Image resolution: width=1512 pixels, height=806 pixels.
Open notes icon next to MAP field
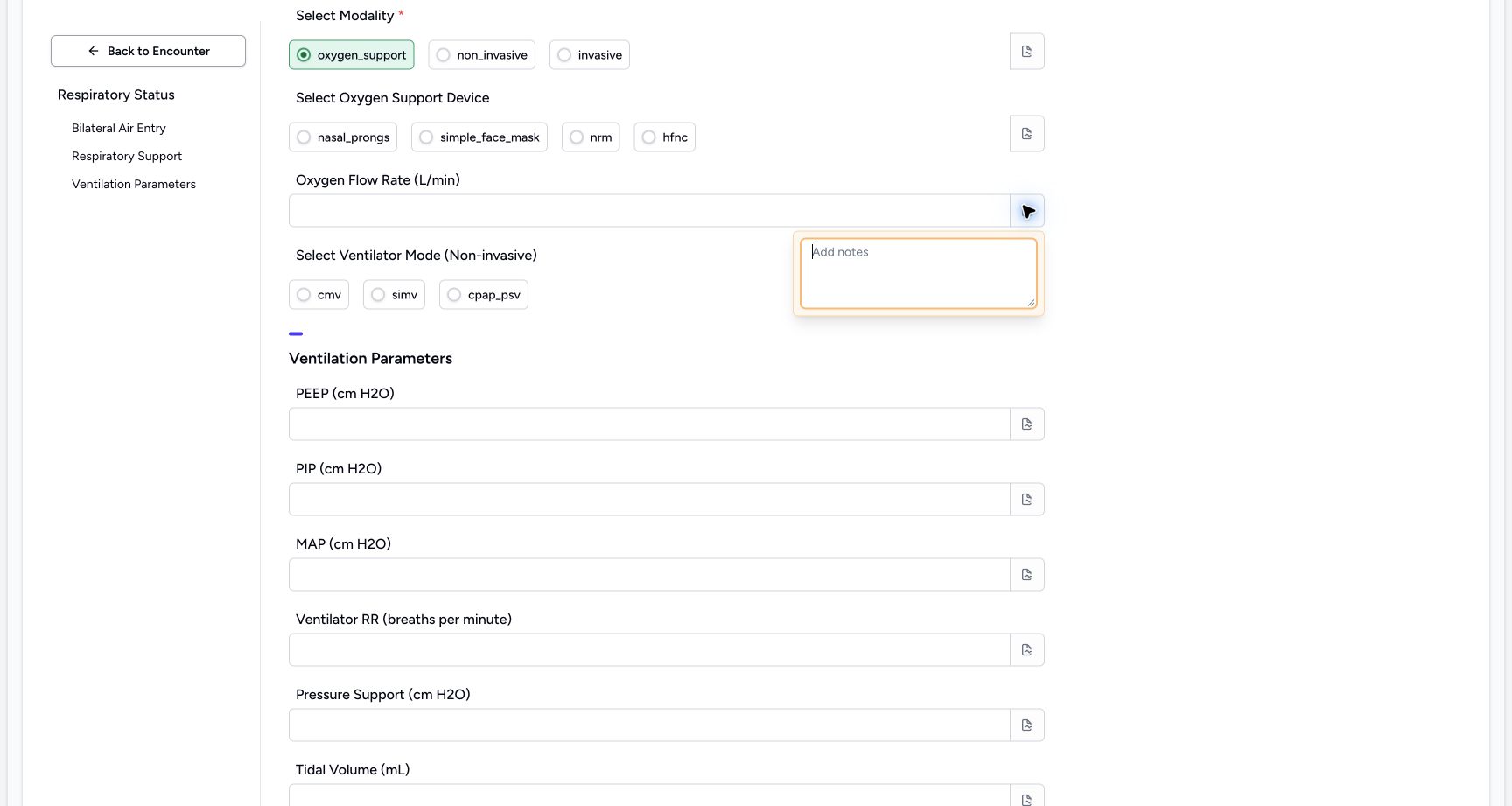tap(1026, 575)
